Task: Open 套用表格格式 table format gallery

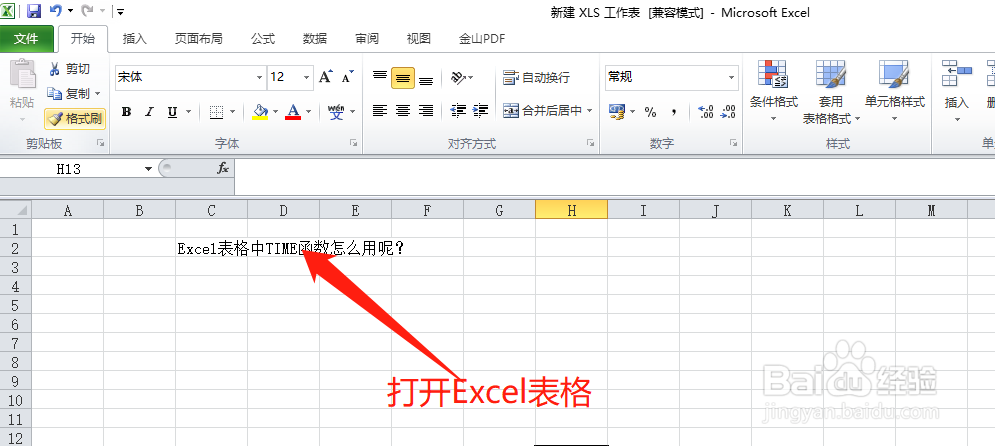Action: [x=831, y=92]
